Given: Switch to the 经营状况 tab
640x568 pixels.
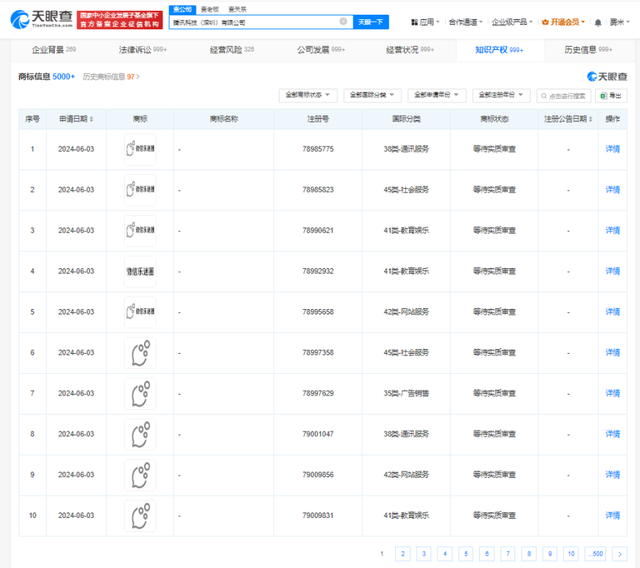Looking at the screenshot, I should coord(410,50).
